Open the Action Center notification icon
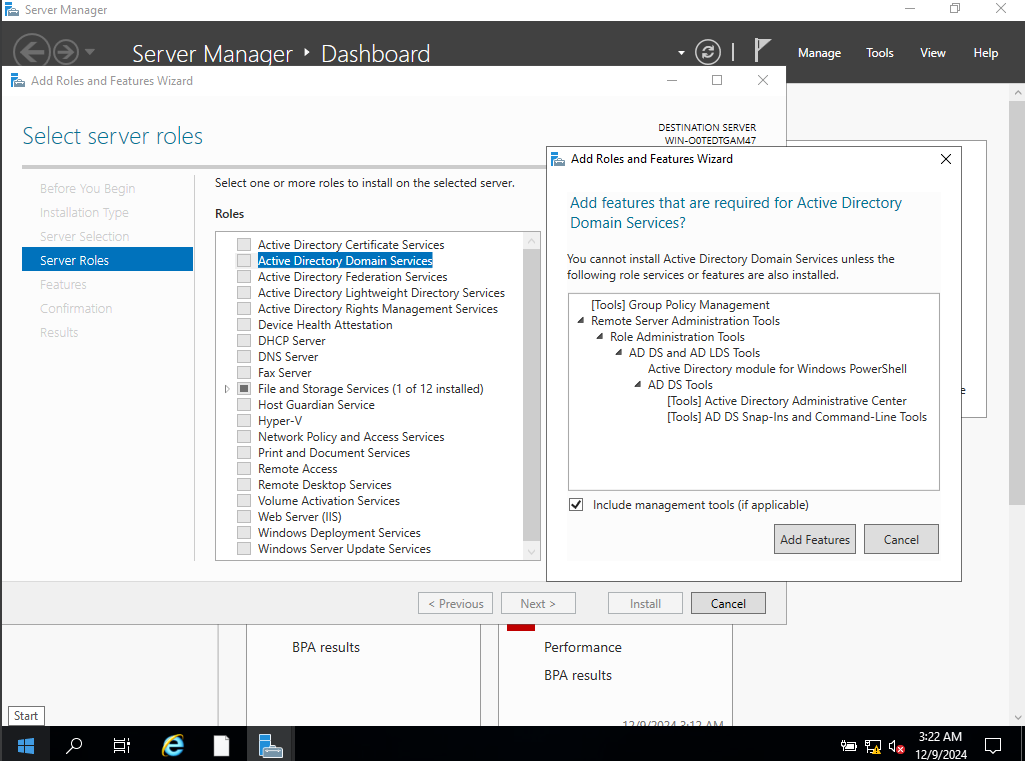The image size is (1025, 761). click(x=992, y=745)
